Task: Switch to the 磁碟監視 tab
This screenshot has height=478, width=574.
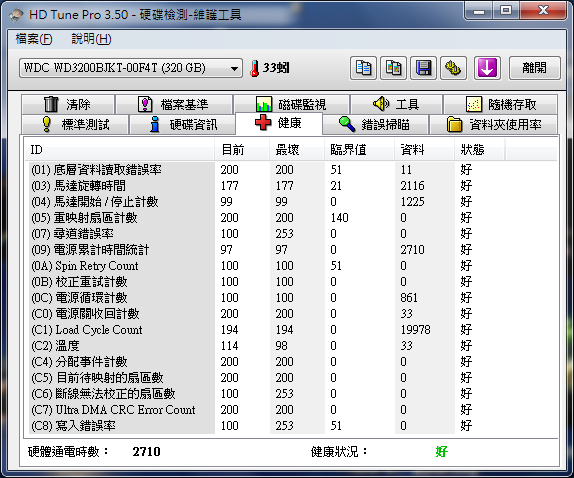Action: coord(291,105)
